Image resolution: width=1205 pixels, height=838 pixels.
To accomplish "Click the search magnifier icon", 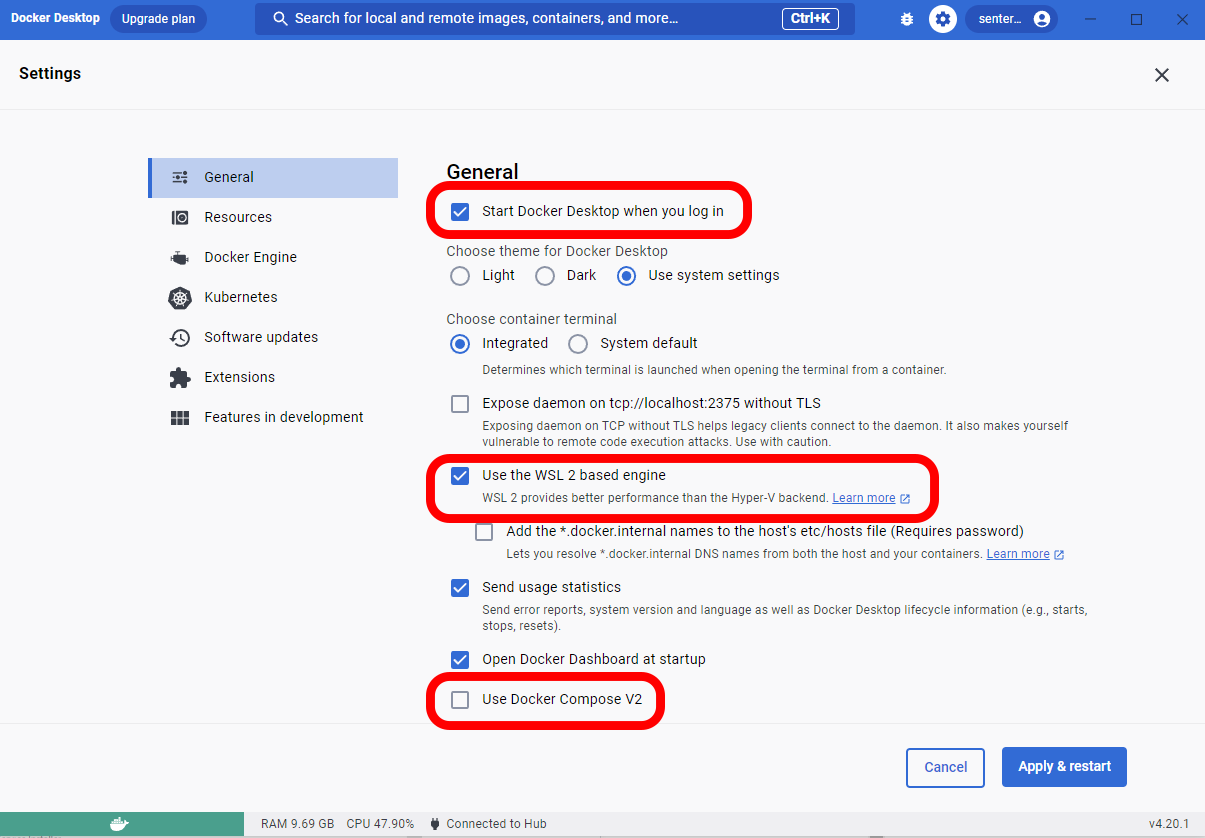I will (x=280, y=19).
